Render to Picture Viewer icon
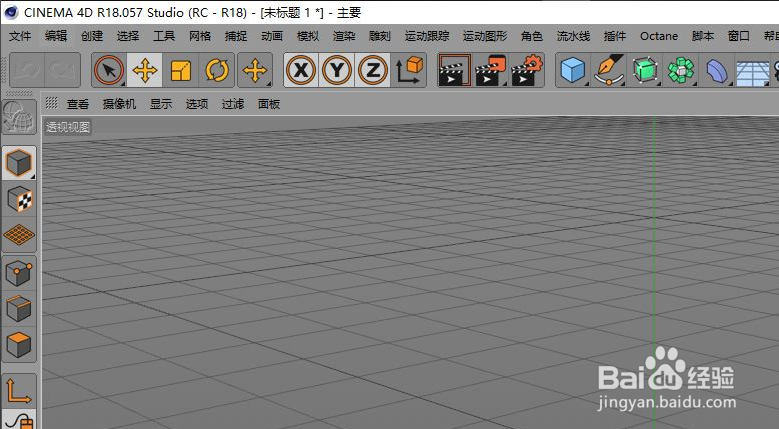Viewport: 779px width, 429px height. tap(490, 70)
